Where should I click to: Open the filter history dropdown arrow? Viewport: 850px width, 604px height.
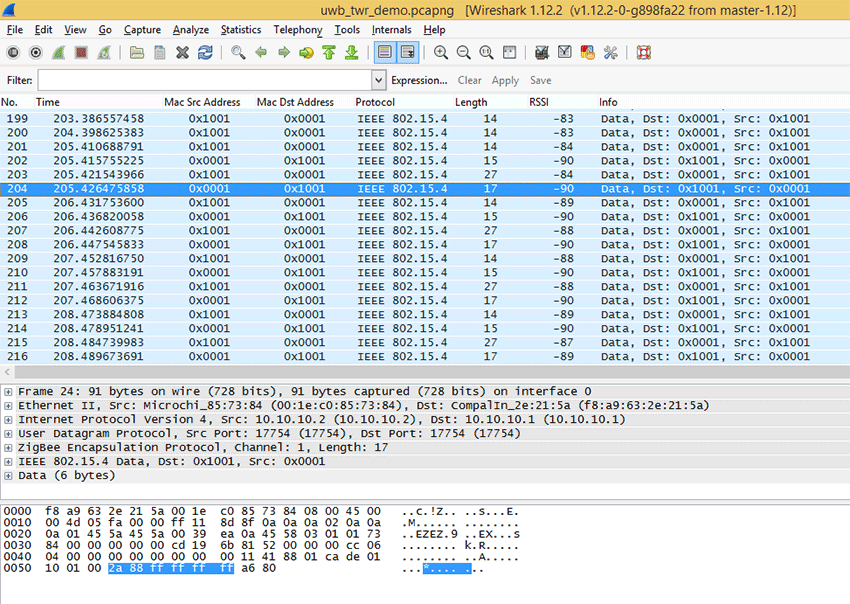[378, 80]
